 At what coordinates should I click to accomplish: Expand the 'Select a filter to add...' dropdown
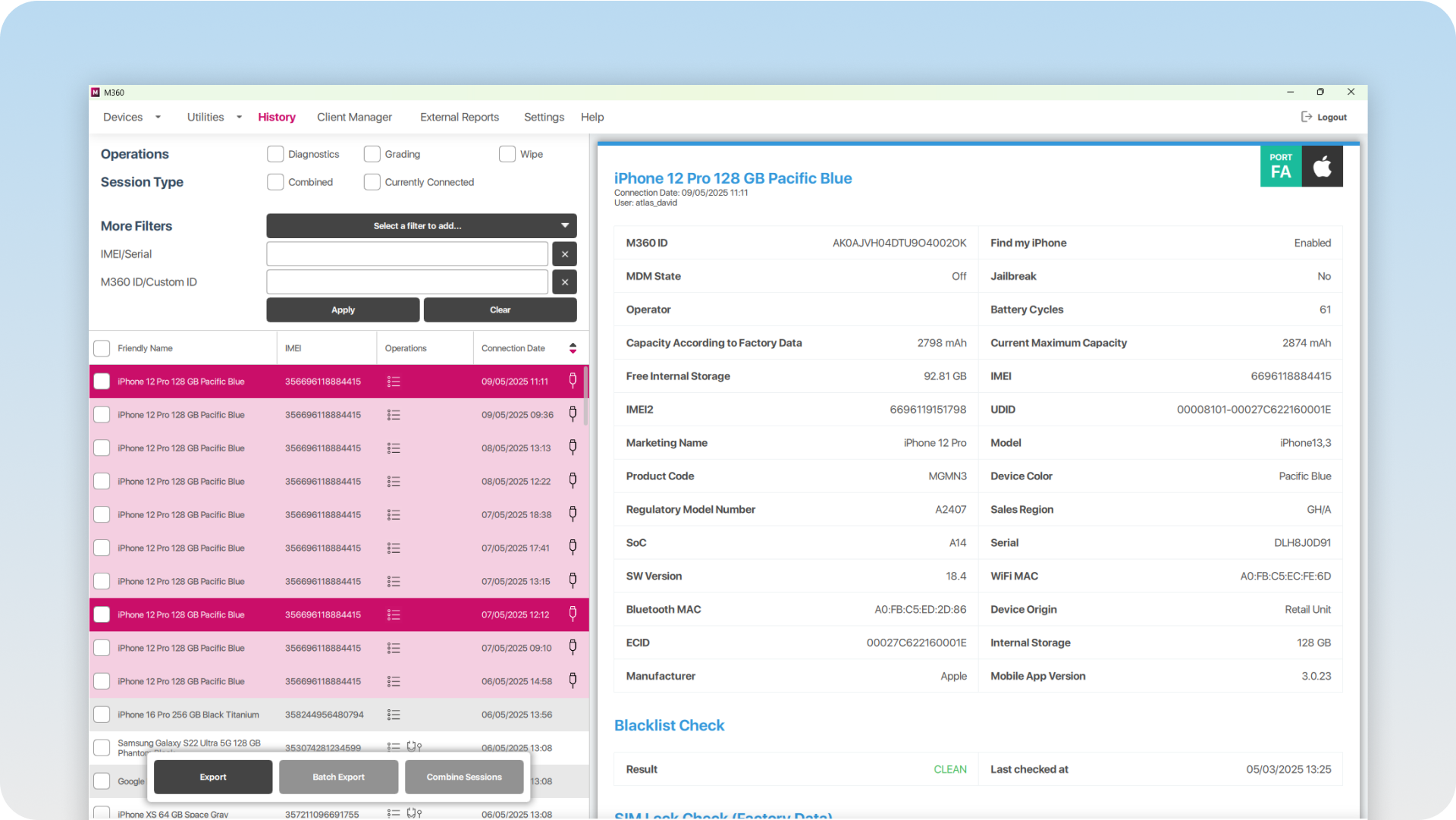(x=422, y=226)
